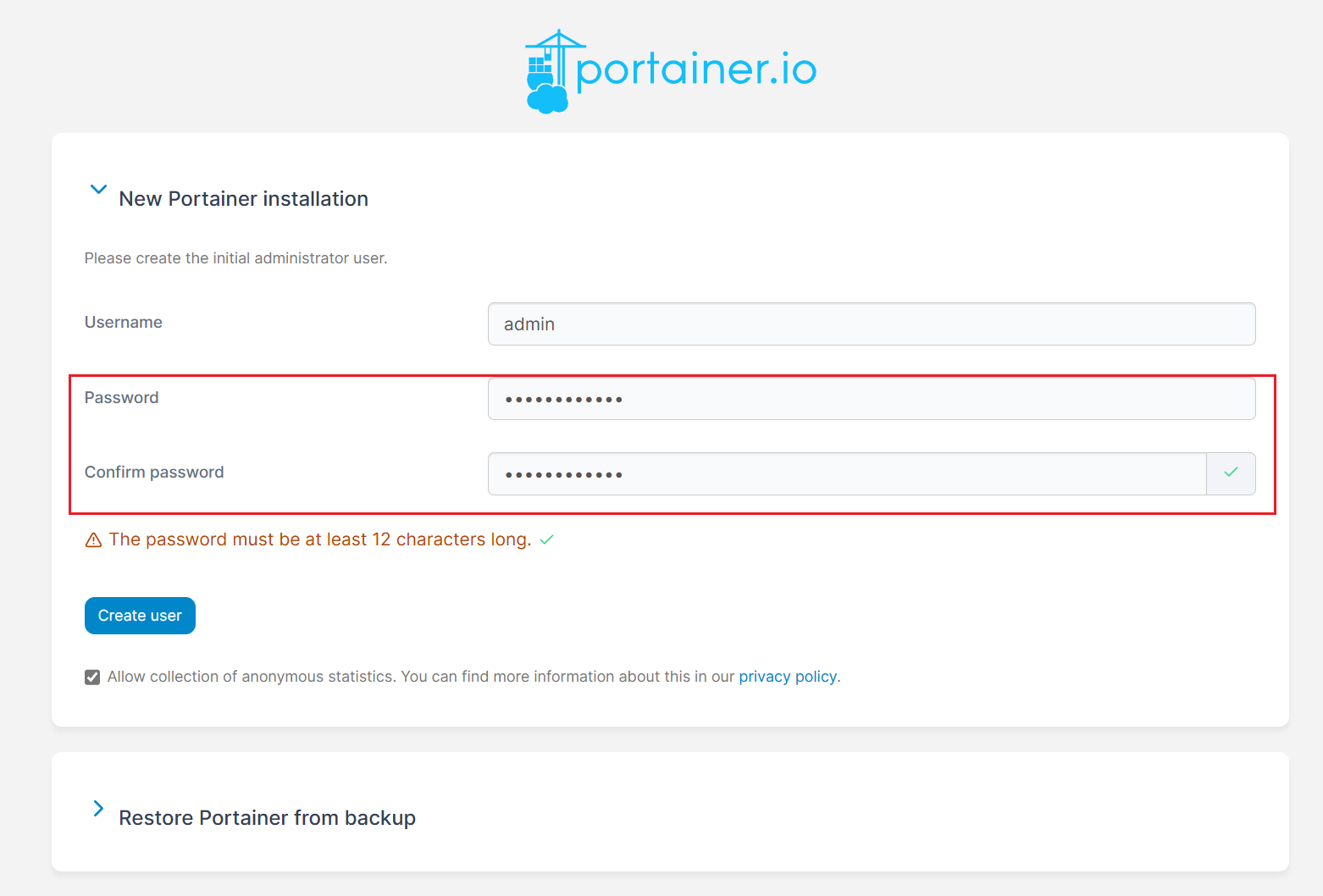1323x896 pixels.
Task: Focus the Password input field
Action: tap(871, 399)
